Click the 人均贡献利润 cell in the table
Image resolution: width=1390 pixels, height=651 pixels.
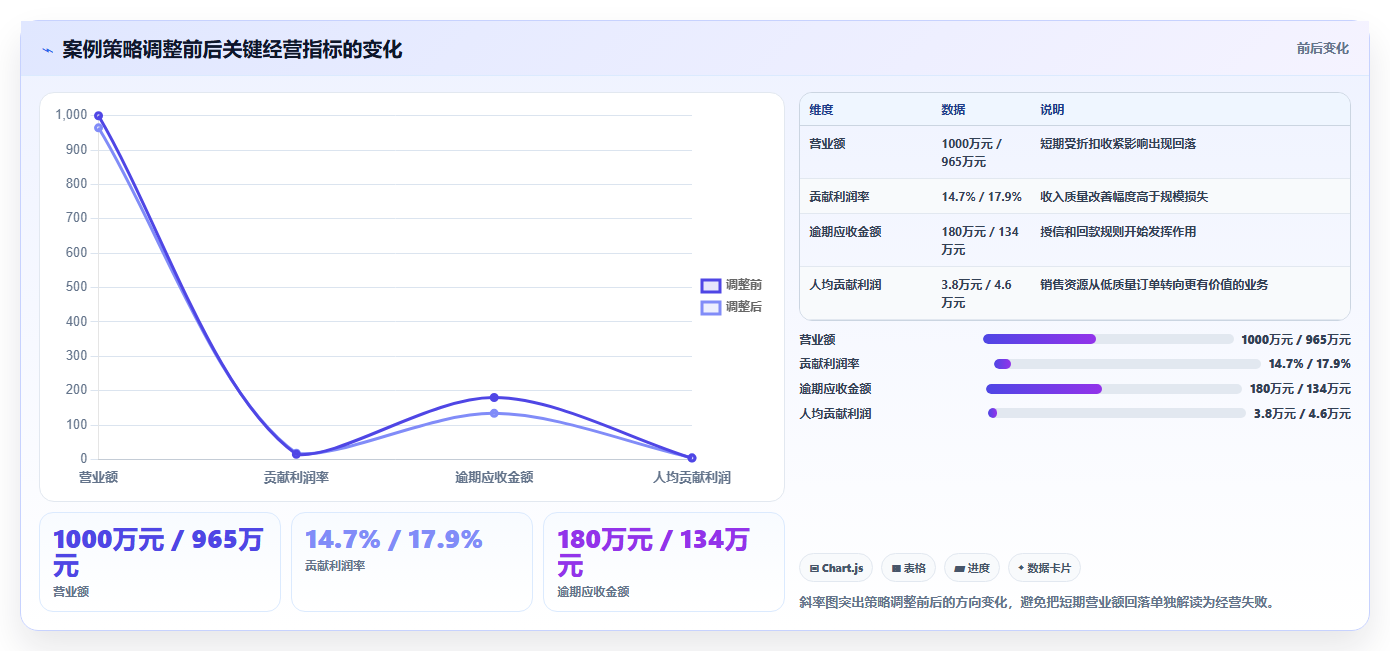click(x=865, y=293)
